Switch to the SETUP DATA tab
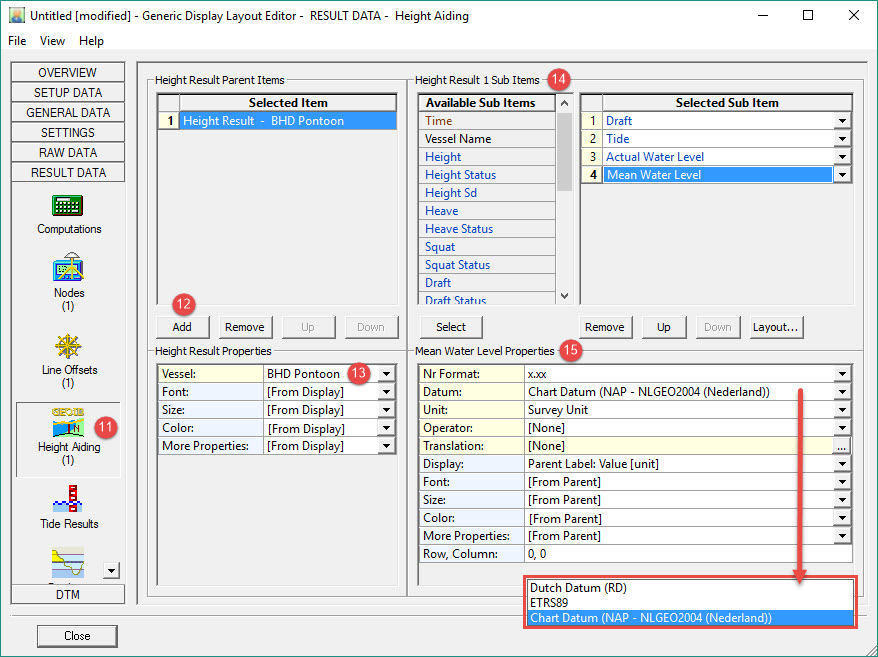This screenshot has width=878, height=657. coord(68,92)
